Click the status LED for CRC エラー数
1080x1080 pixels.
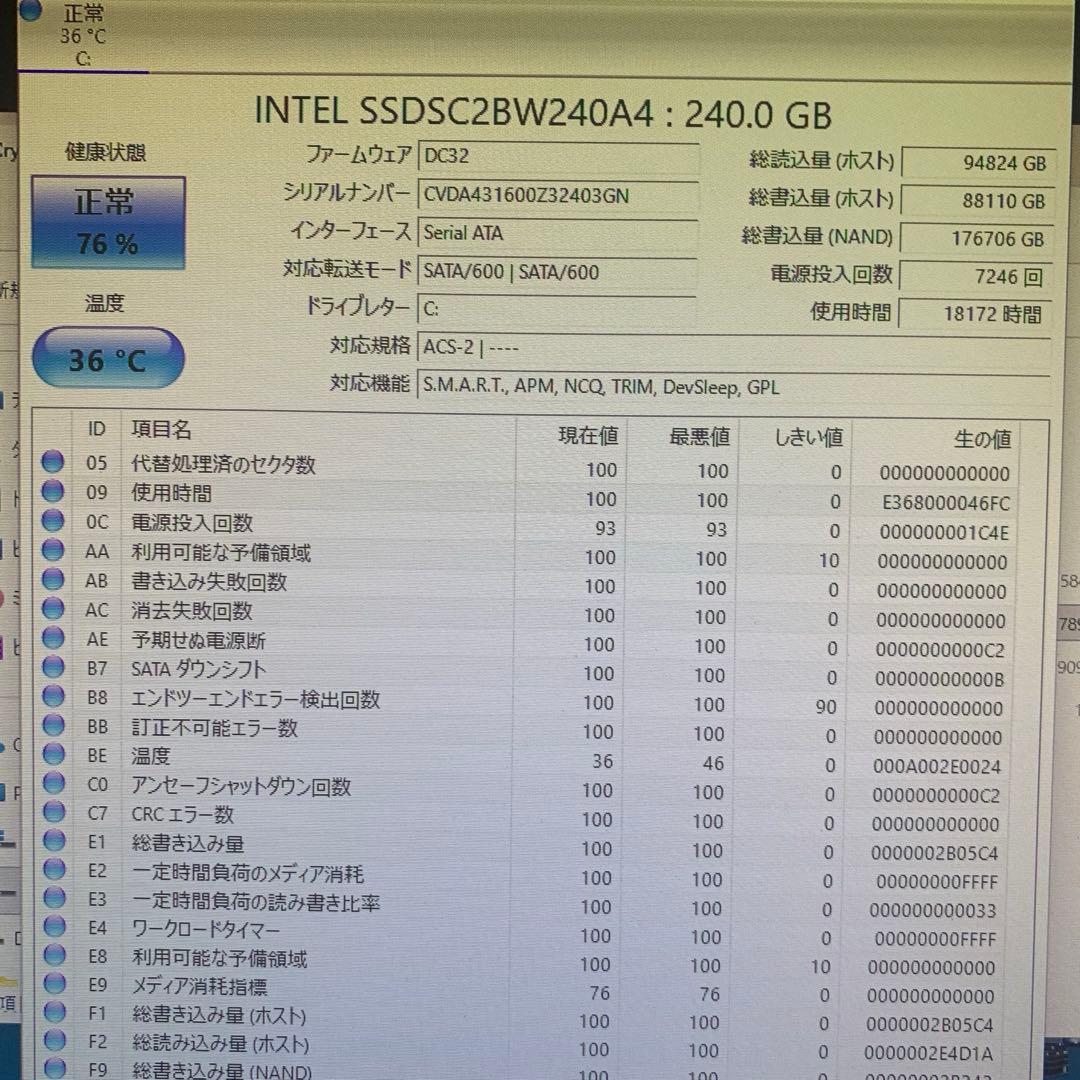[53, 814]
